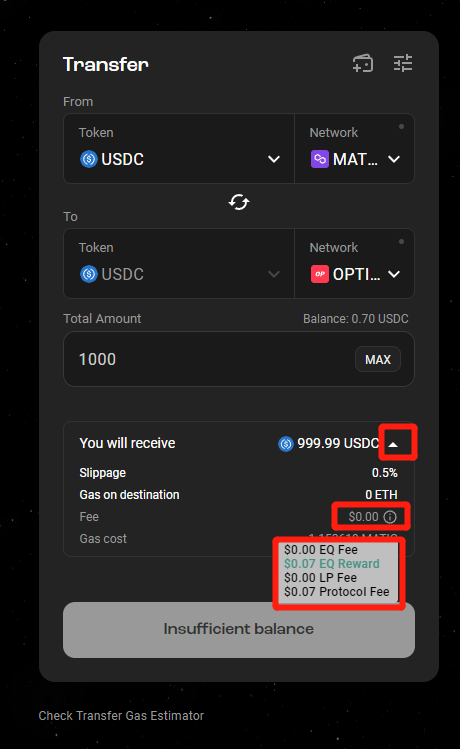This screenshot has width=460, height=749.
Task: Click the Polygon MATIC network logo
Action: tap(320, 159)
